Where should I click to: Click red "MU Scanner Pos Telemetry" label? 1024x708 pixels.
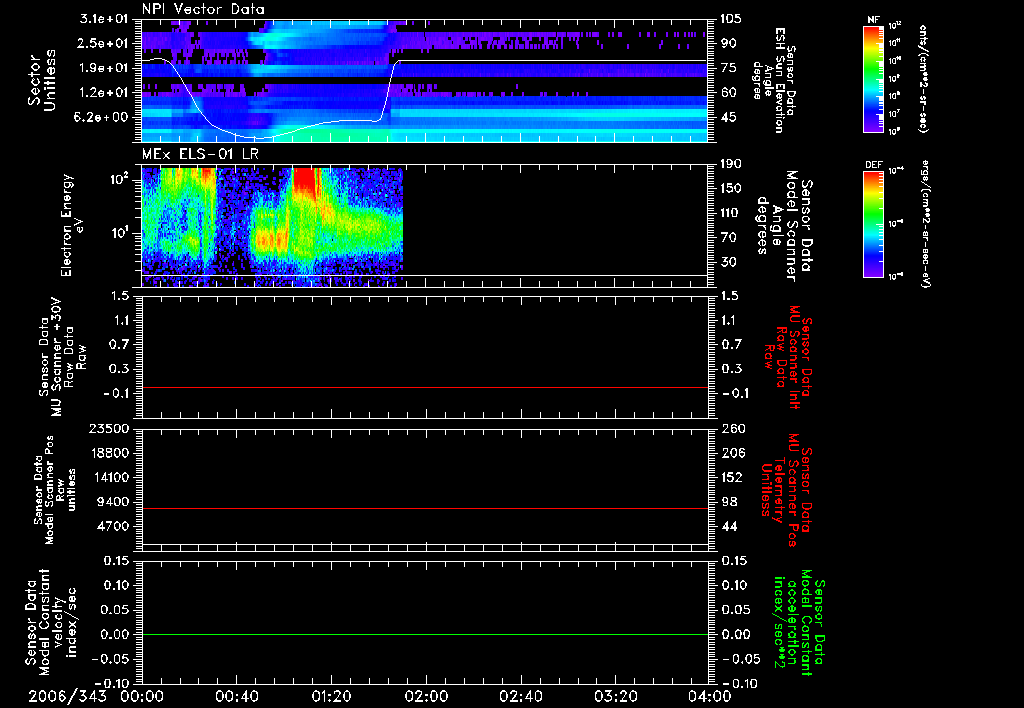[x=786, y=491]
